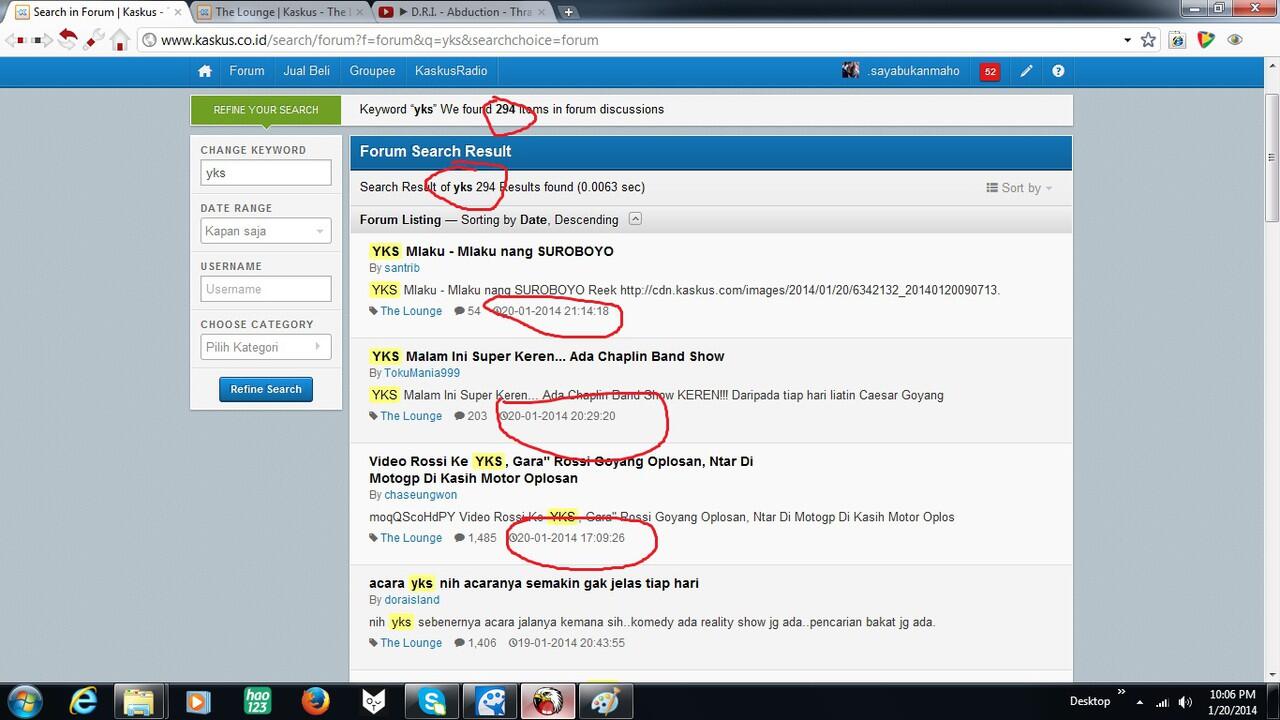
Task: Switch to the D.R.I. Abduction YouTube tab
Action: [x=463, y=12]
